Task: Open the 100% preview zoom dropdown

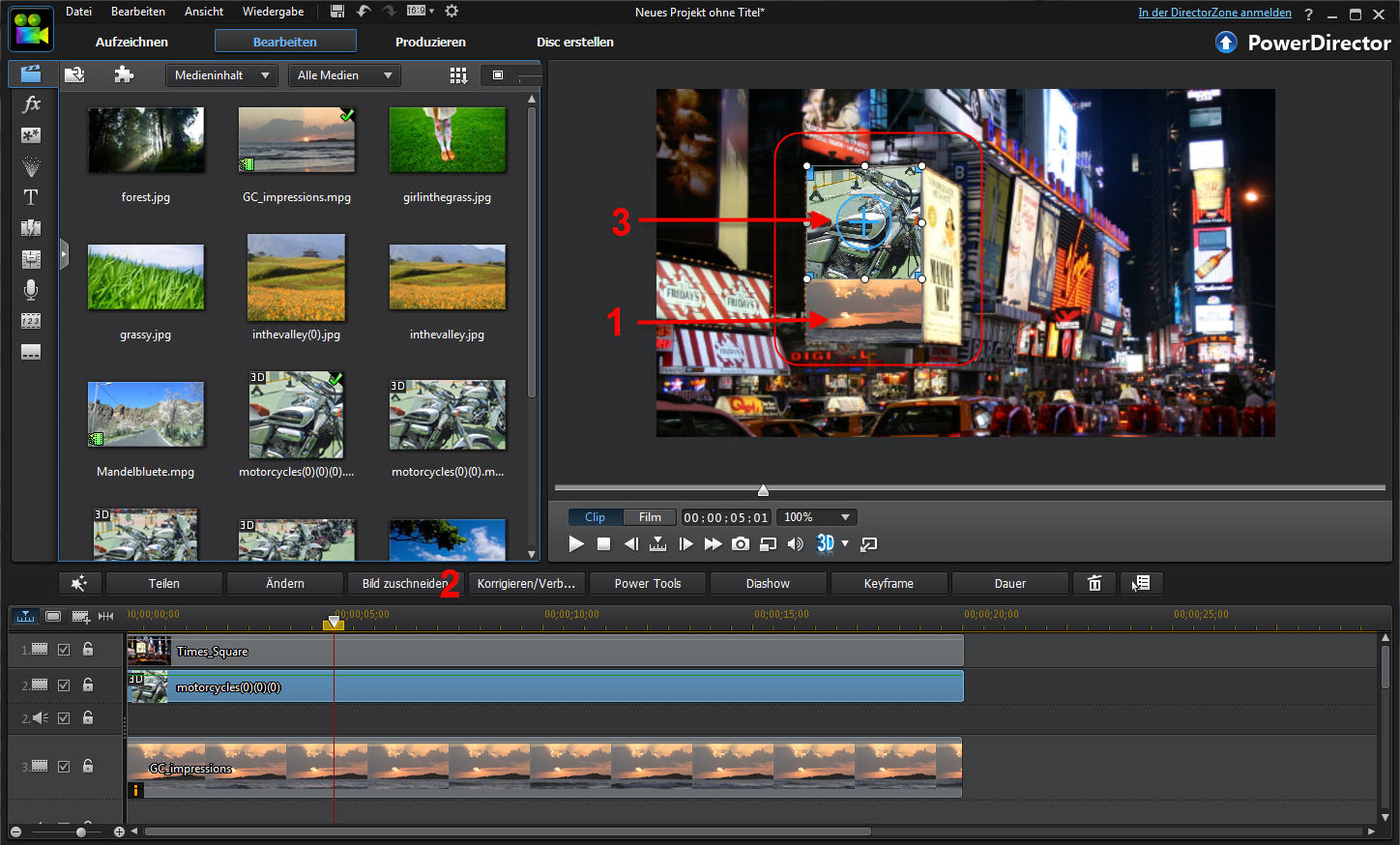Action: pos(817,517)
